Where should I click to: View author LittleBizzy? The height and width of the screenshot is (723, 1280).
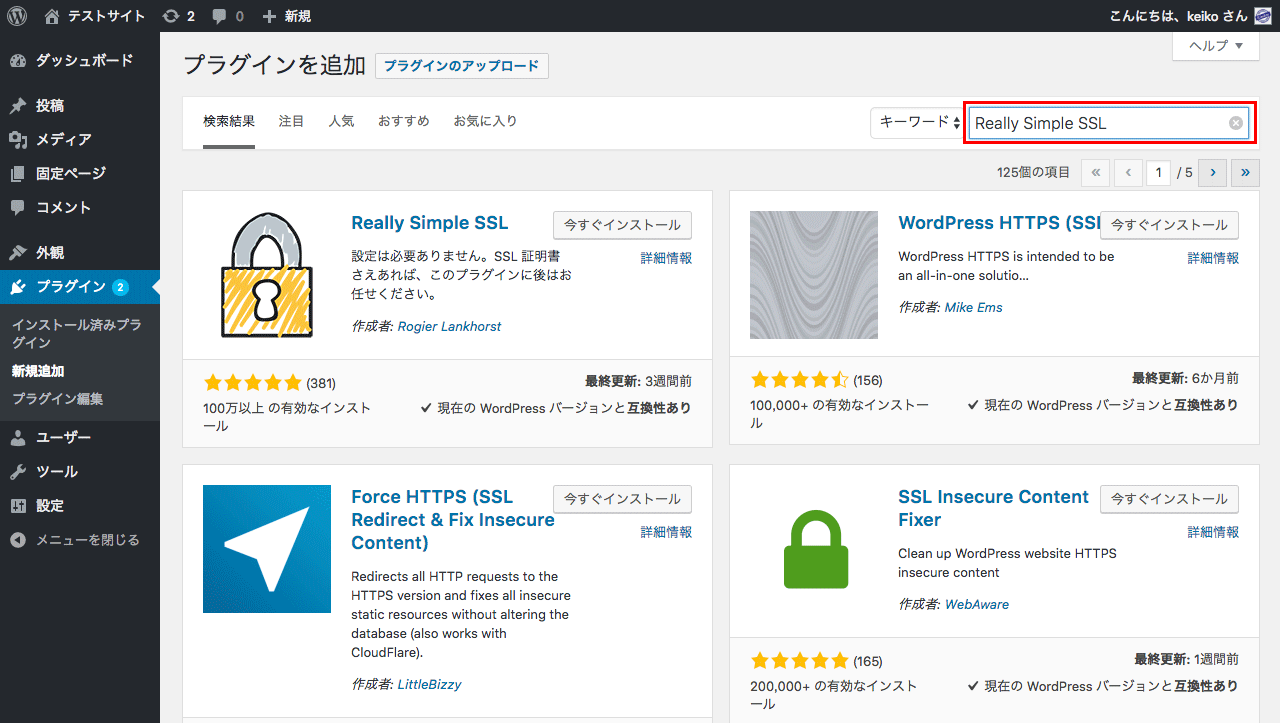point(429,684)
